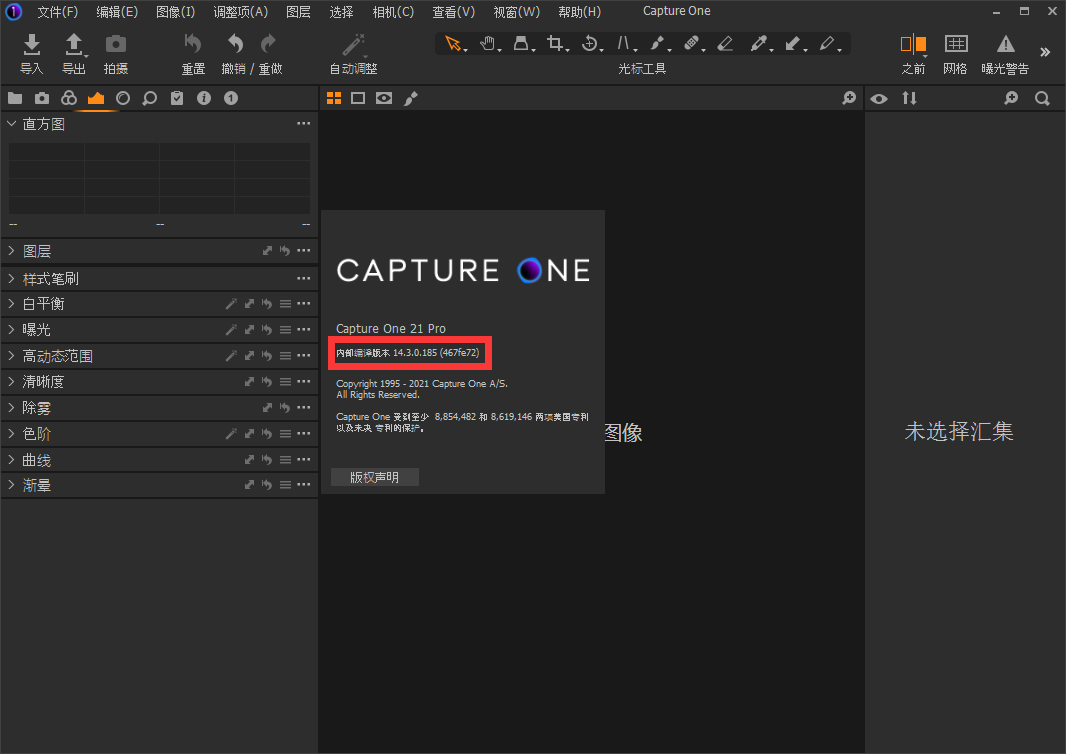Viewport: 1066px width, 754px height.
Task: Open 直方图 panel options (three dots)
Action: pos(303,124)
